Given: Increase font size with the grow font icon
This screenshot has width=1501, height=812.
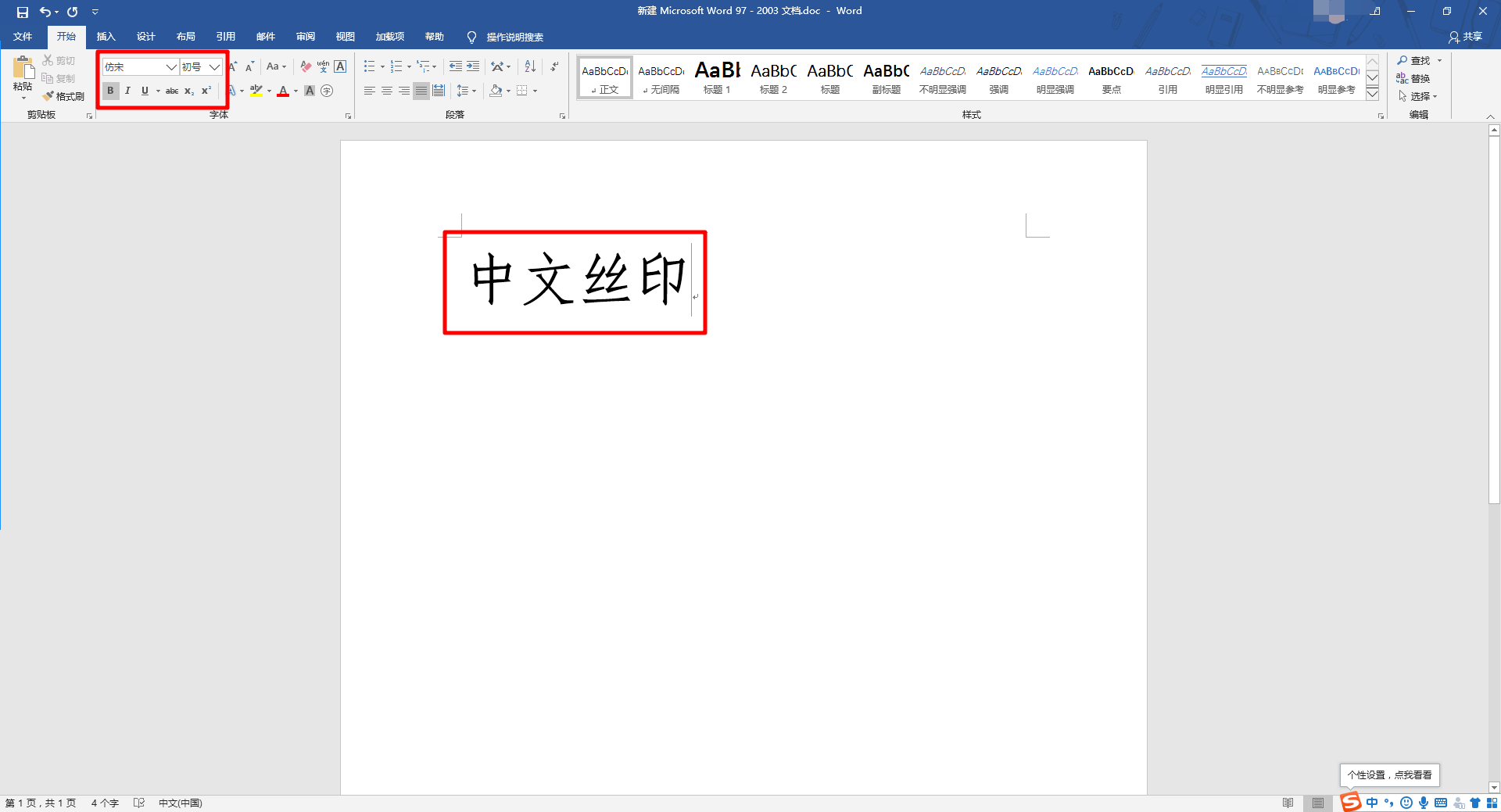Looking at the screenshot, I should [233, 67].
